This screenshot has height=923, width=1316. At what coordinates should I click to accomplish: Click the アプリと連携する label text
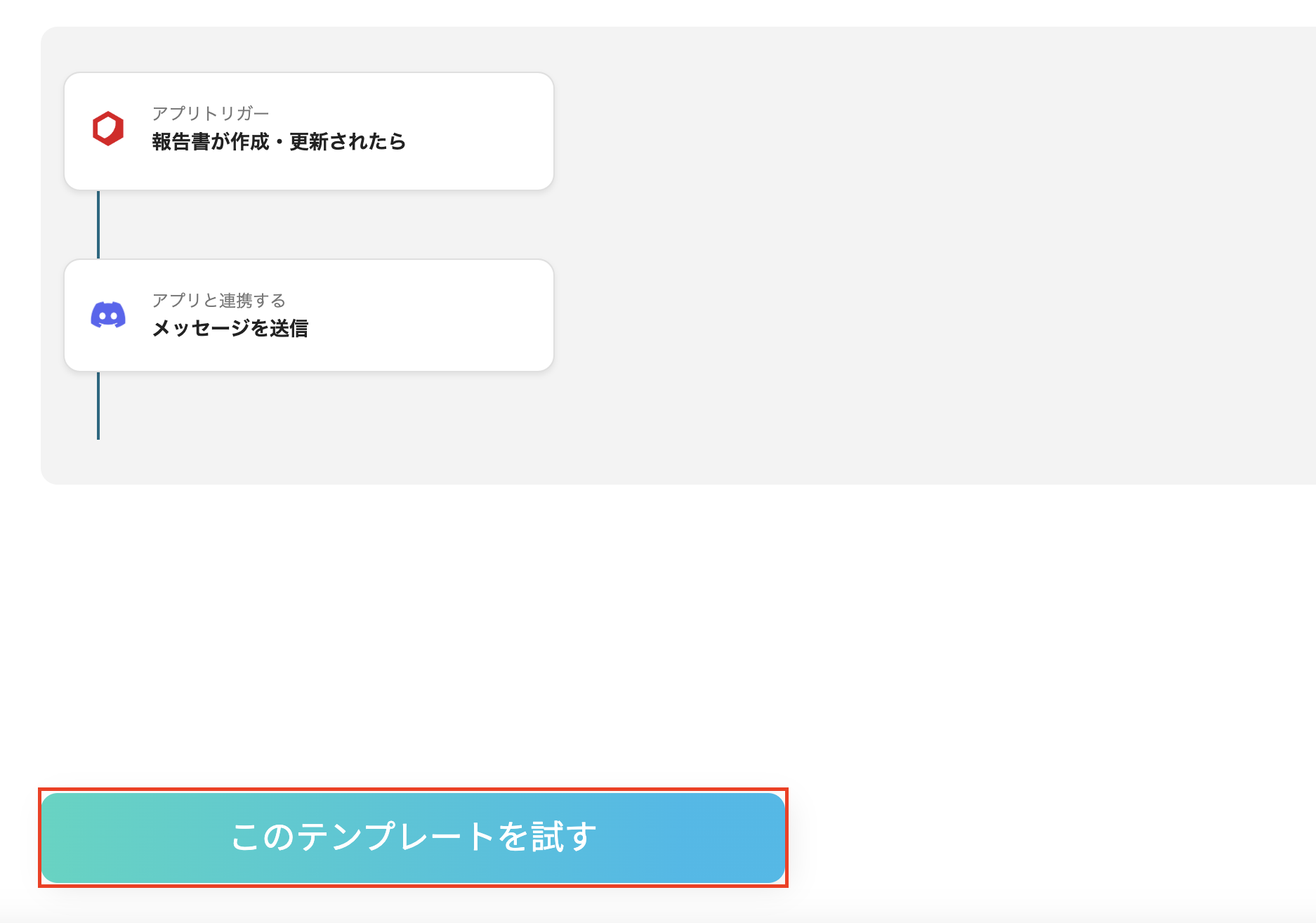tap(218, 300)
